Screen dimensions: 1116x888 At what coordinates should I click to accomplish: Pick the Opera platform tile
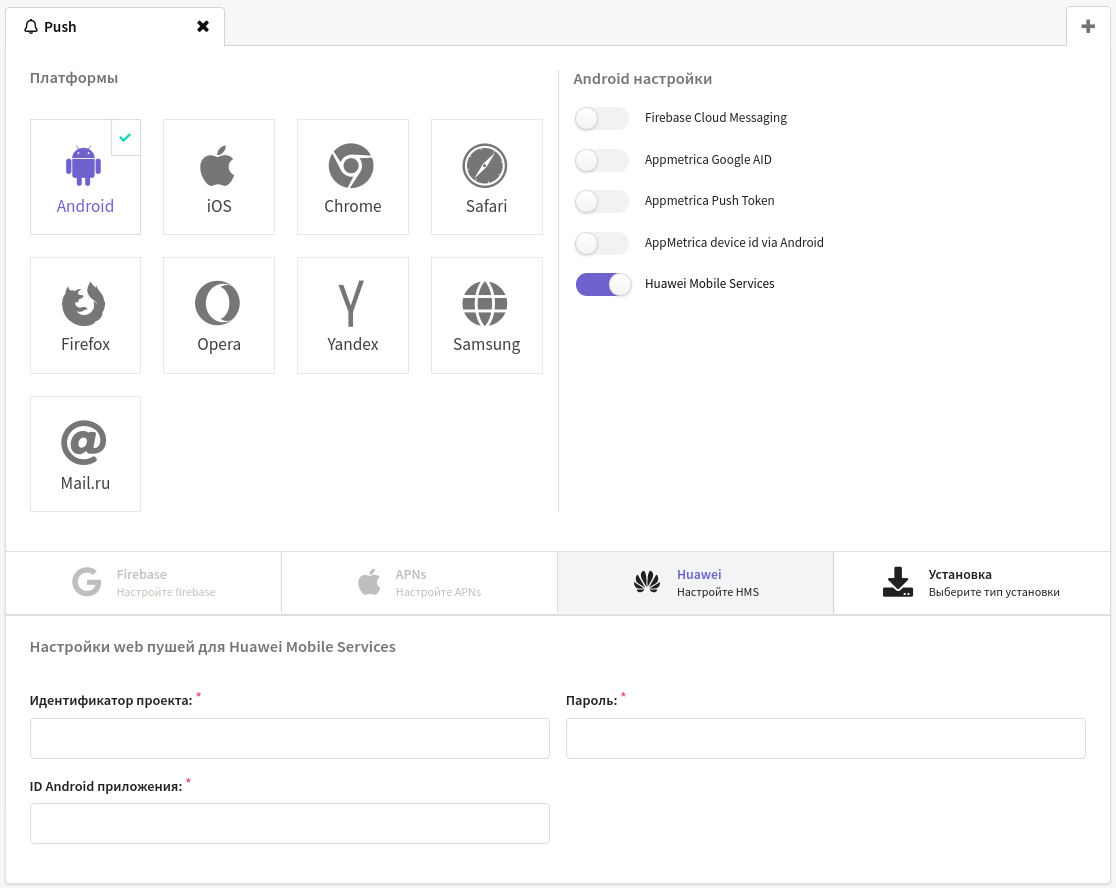click(219, 315)
